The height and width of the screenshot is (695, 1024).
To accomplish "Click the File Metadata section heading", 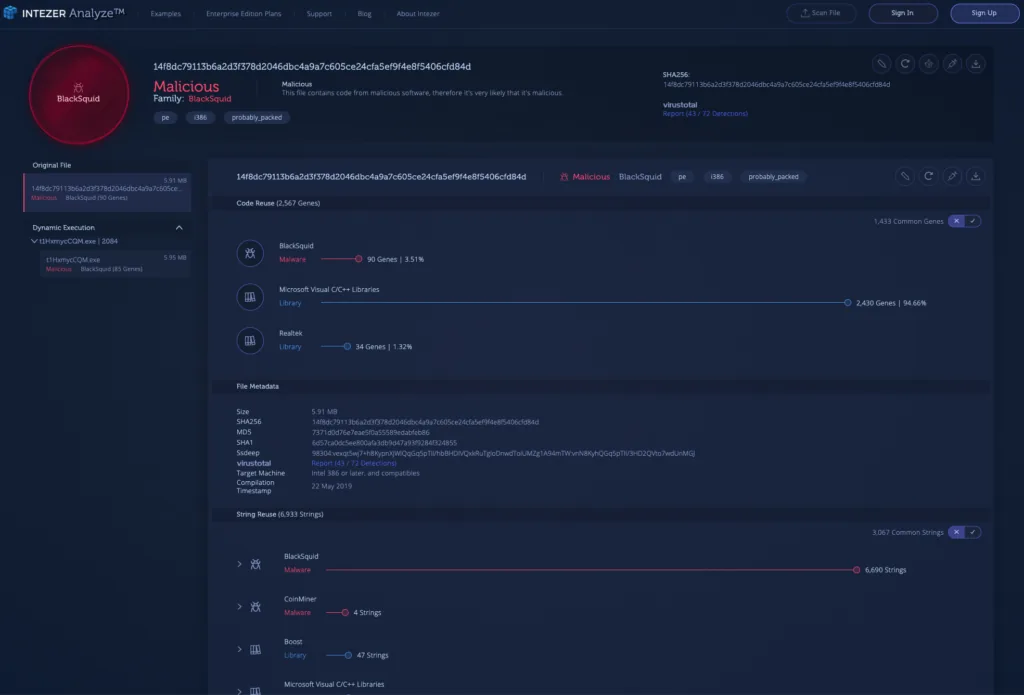I will click(x=257, y=386).
